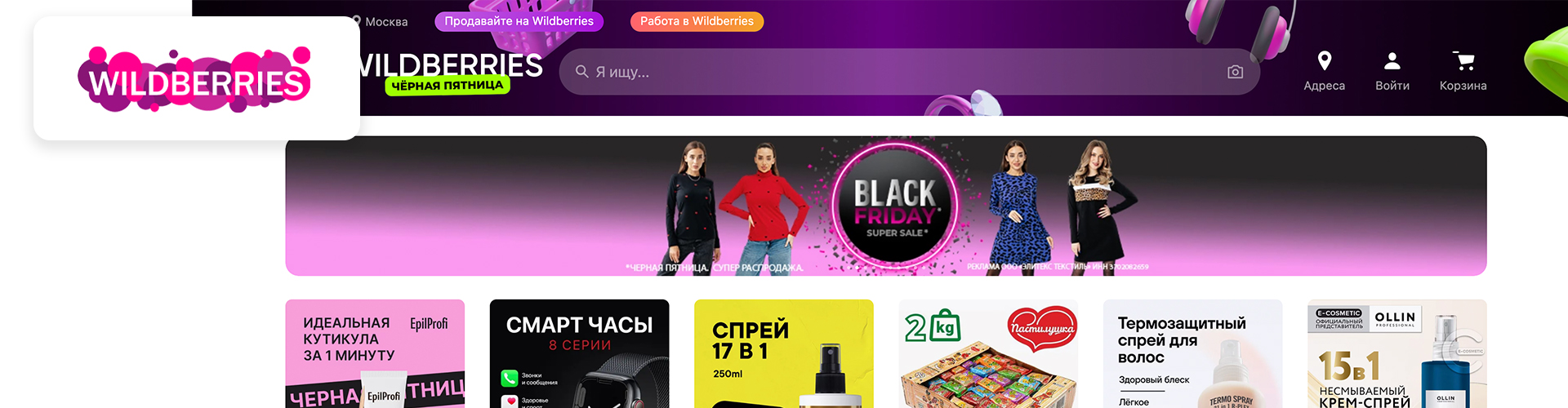Open Смарт часы 8 серии card
Screen dimensions: 1568x408
(579, 353)
